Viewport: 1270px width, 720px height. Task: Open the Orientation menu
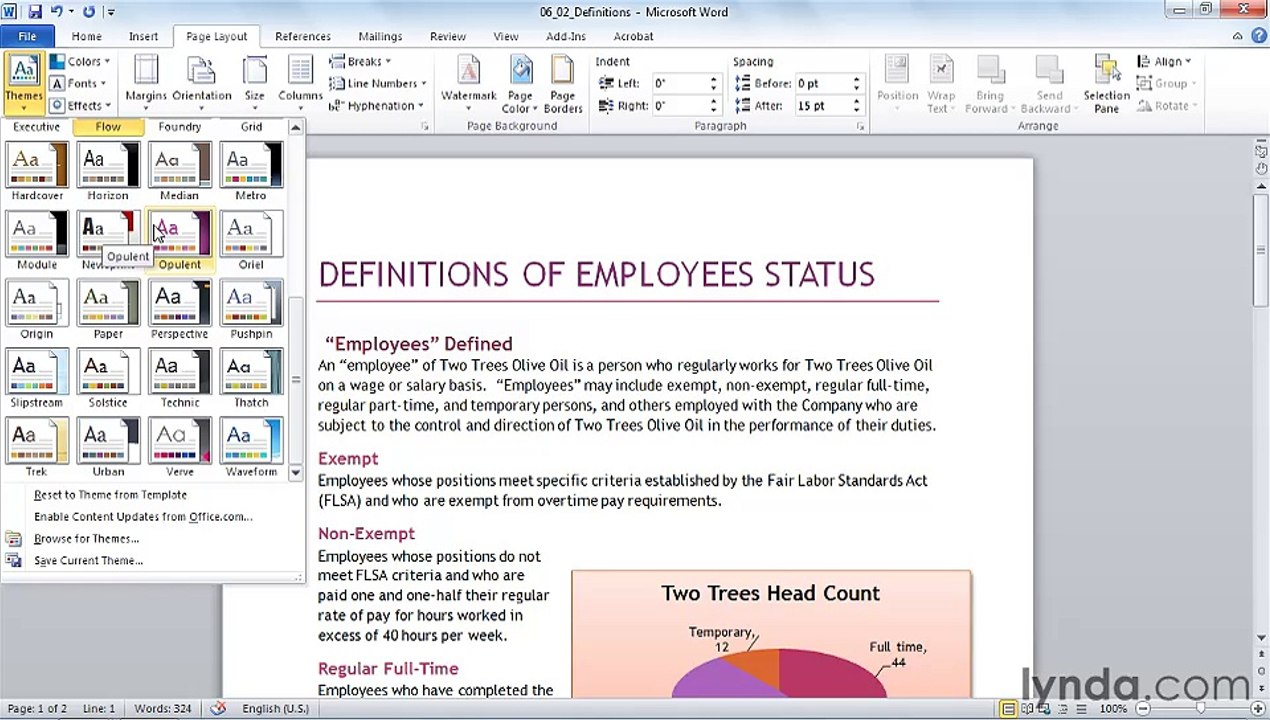[x=201, y=82]
